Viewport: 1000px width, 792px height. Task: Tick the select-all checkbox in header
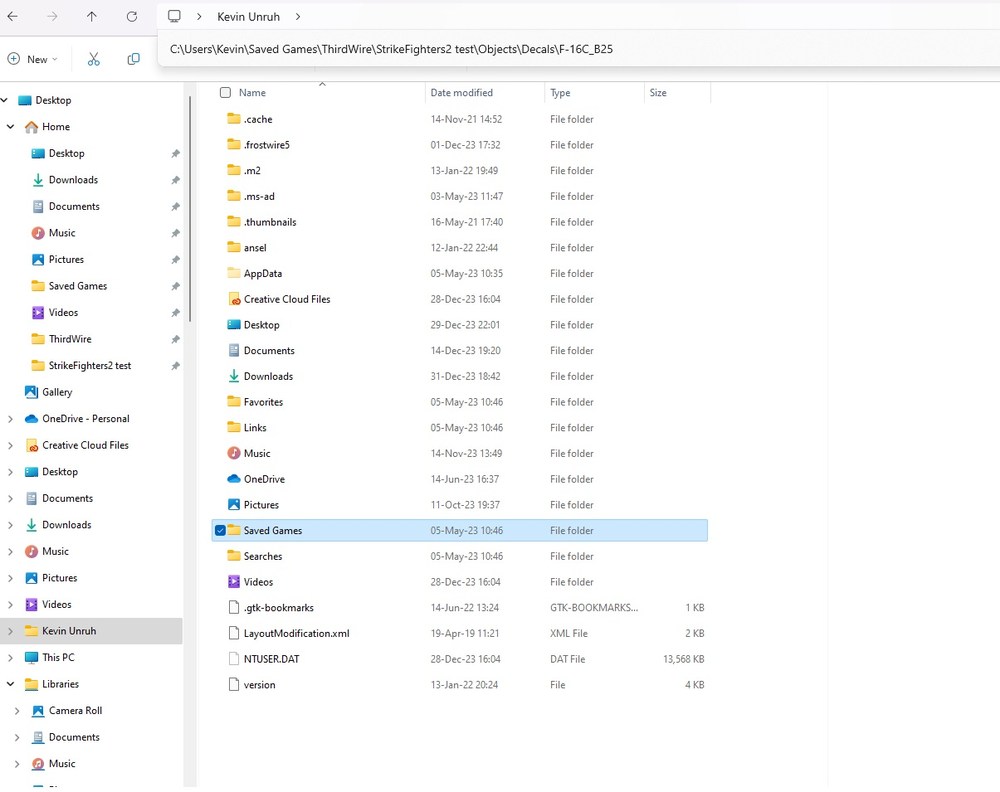(x=225, y=92)
